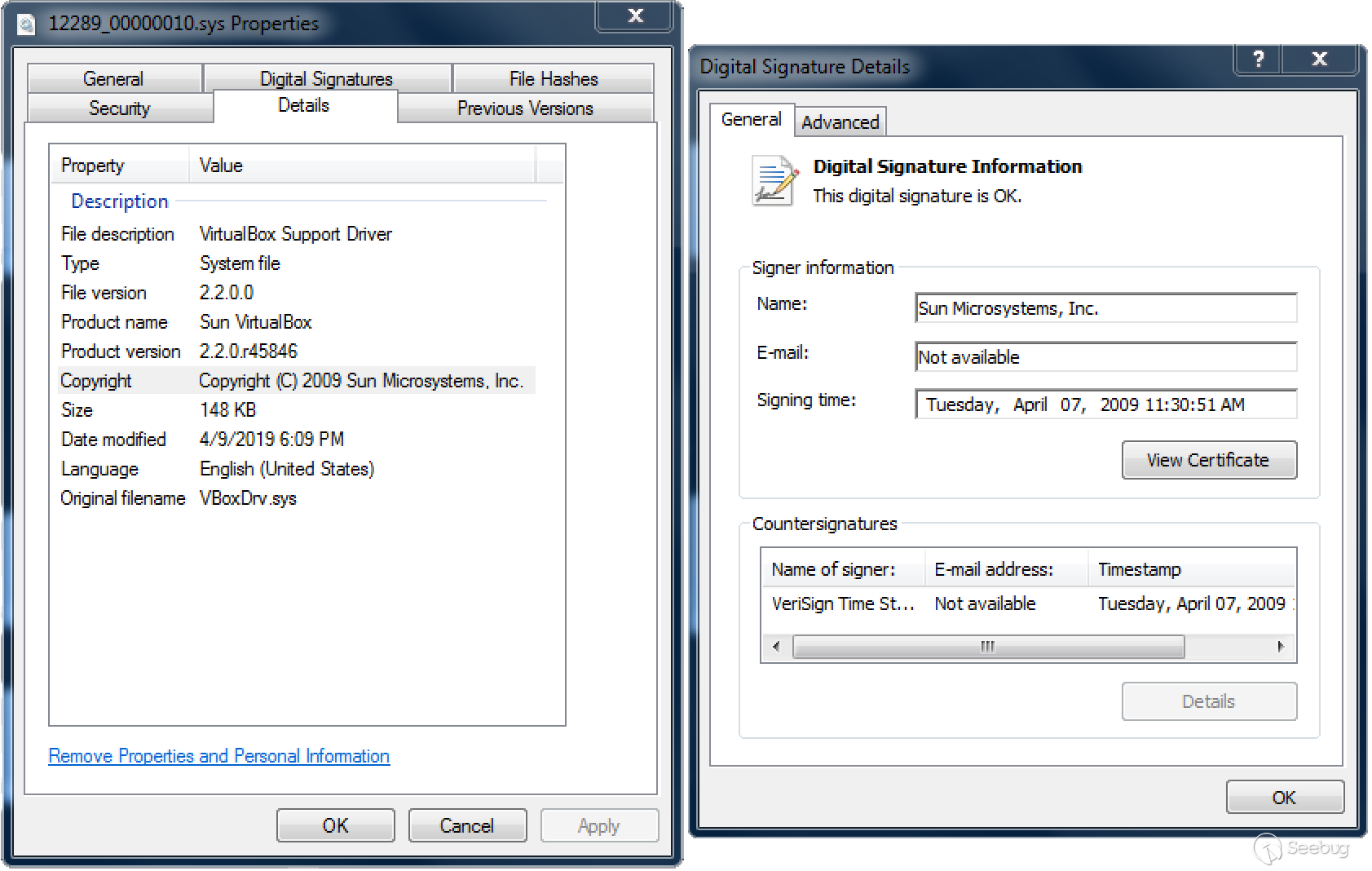The image size is (1372, 871).
Task: Click the Value column header
Action: point(363,166)
